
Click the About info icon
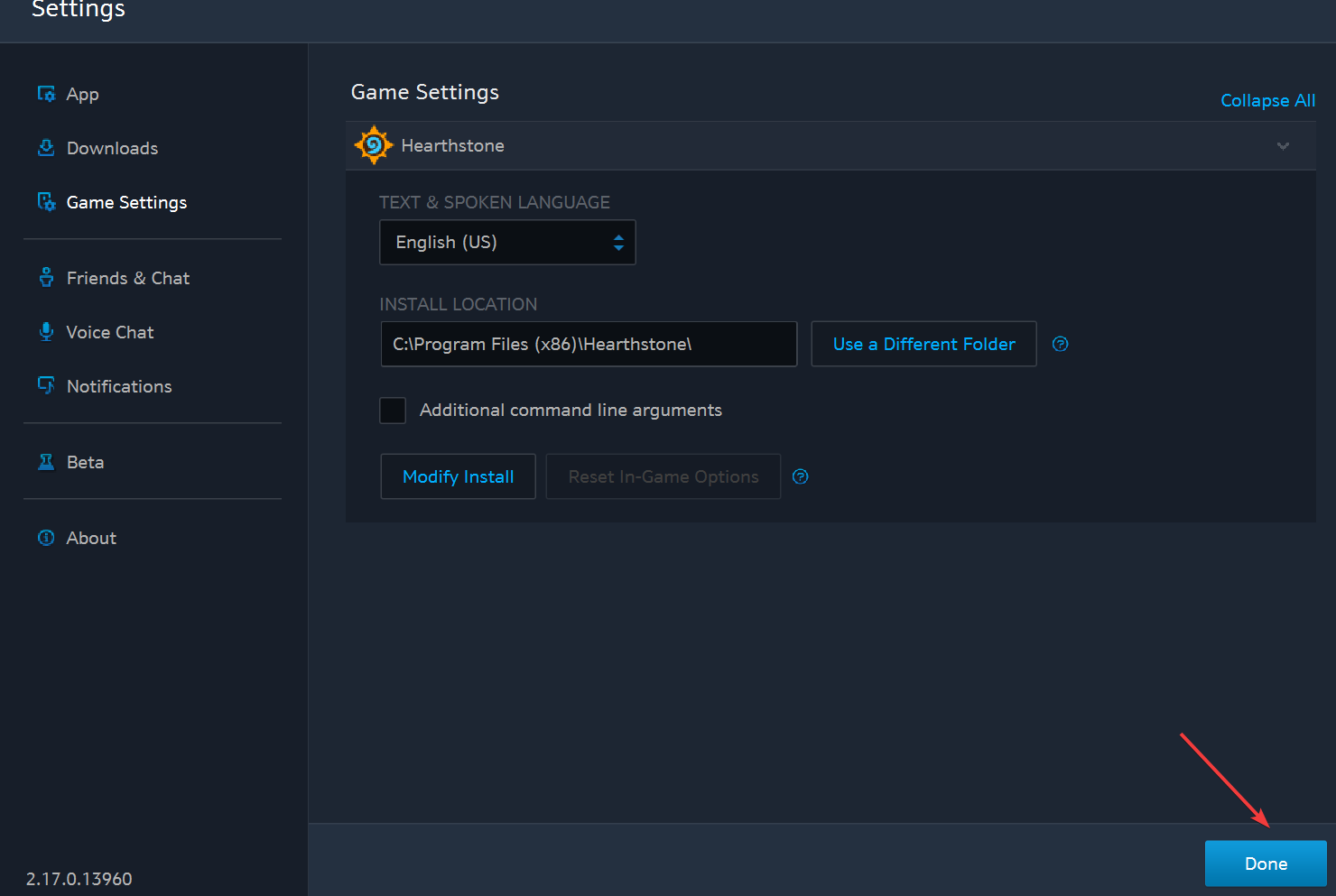46,538
